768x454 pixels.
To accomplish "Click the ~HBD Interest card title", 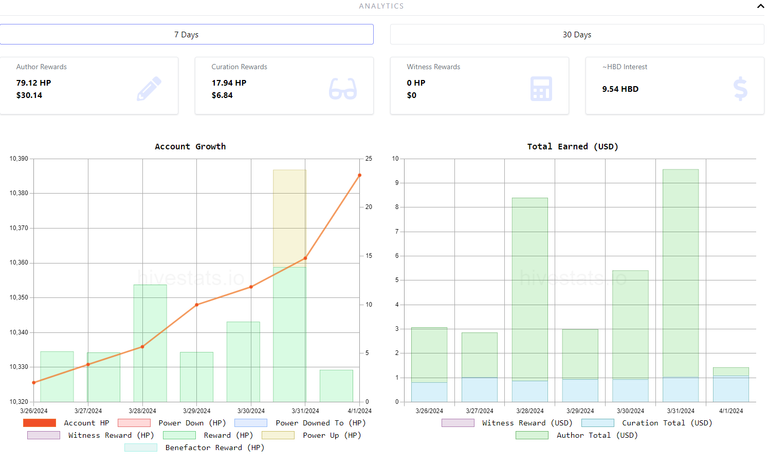I will pos(624,67).
